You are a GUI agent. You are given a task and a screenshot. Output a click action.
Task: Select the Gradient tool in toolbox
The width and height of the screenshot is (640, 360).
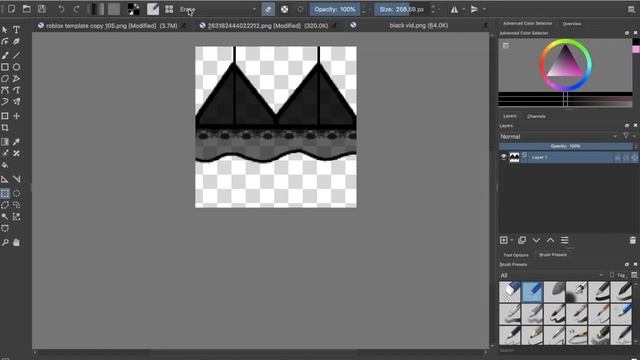point(5,142)
